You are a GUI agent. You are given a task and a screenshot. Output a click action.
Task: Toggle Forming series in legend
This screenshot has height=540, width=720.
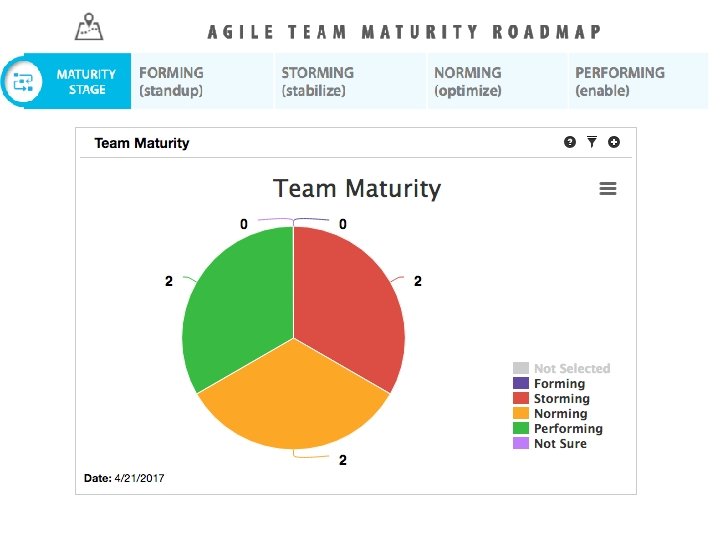click(559, 383)
